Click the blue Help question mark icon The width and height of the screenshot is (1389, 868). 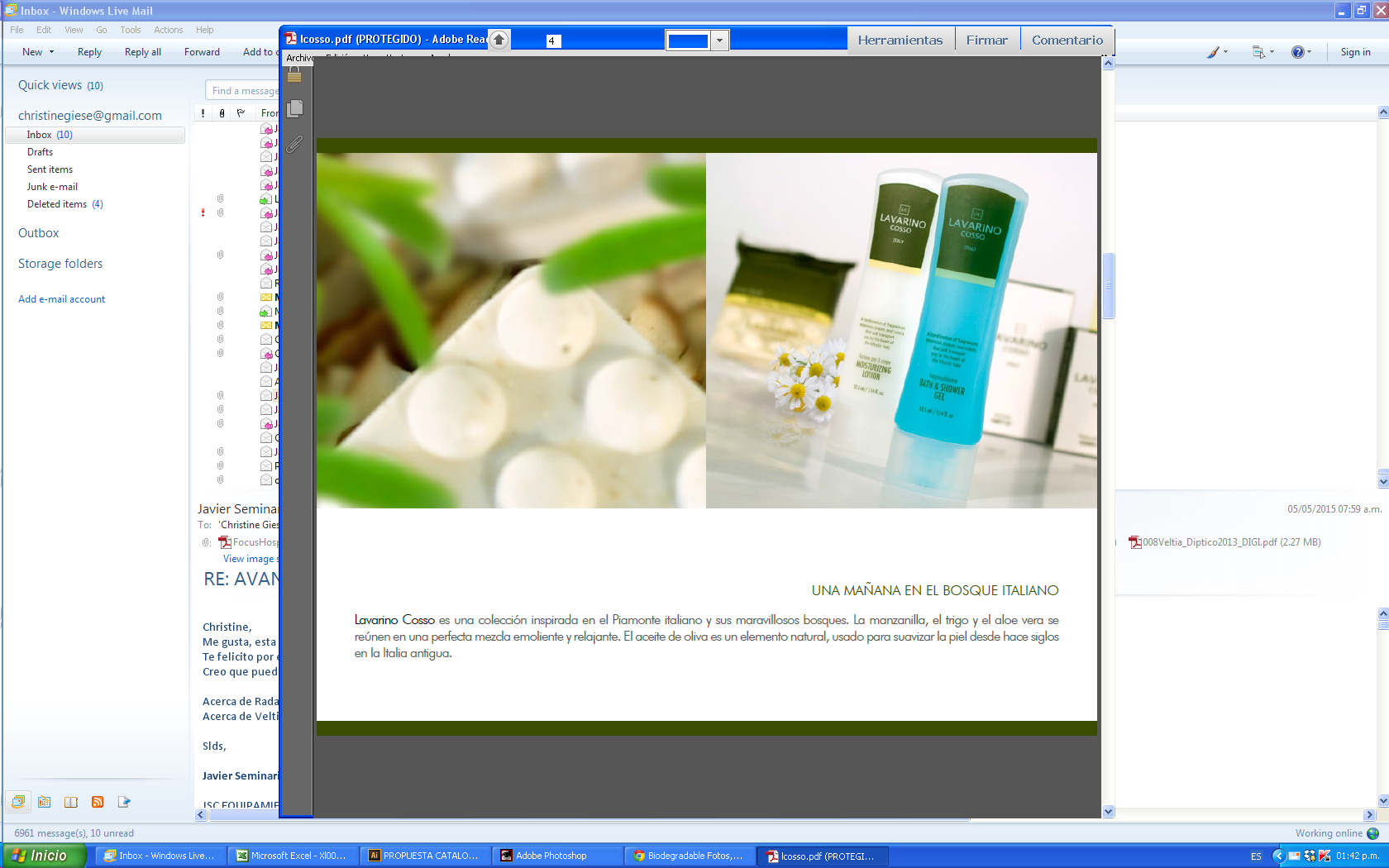click(1298, 52)
